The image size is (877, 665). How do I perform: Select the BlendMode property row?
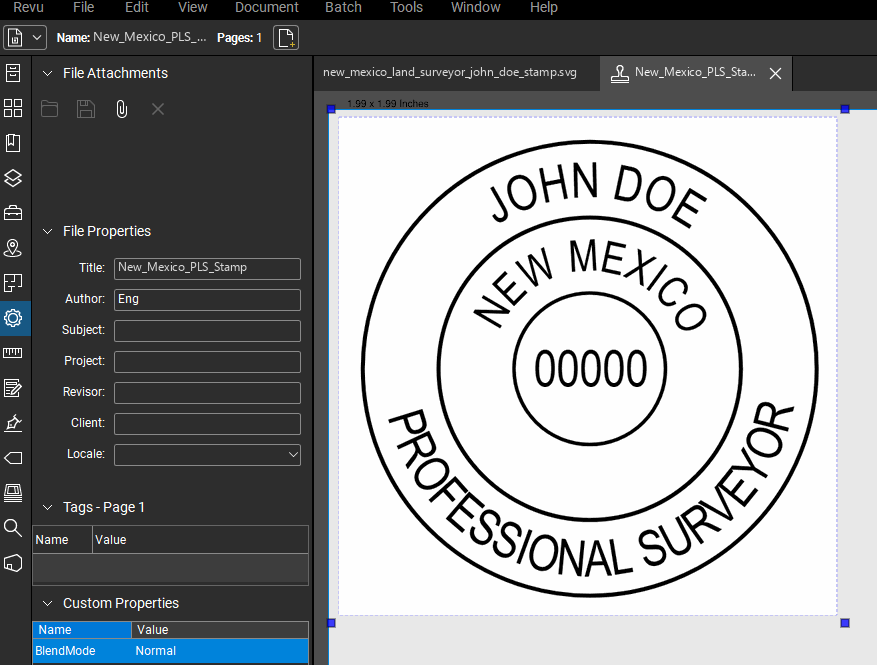[x=171, y=651]
